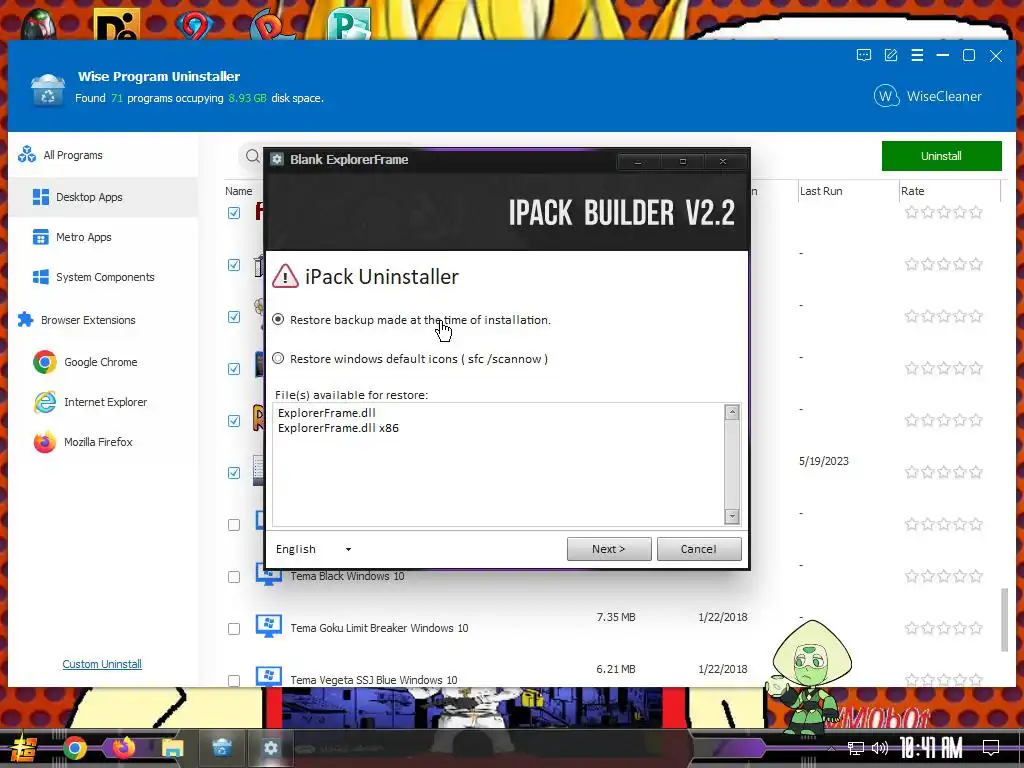This screenshot has width=1024, height=768.
Task: Uncheck the first program row checkbox
Action: click(x=234, y=213)
